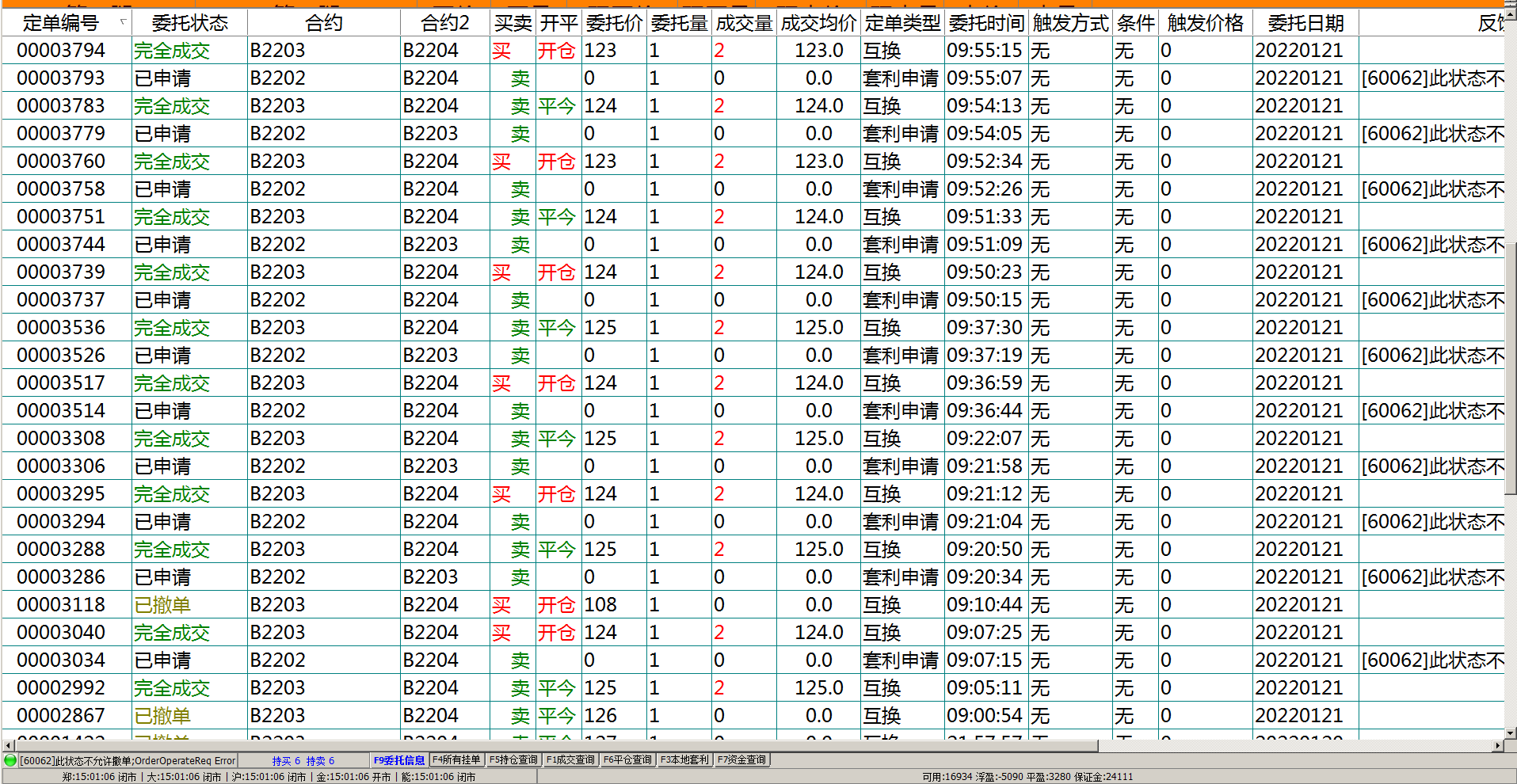Select order number 00003517
1517x784 pixels.
tap(61, 383)
